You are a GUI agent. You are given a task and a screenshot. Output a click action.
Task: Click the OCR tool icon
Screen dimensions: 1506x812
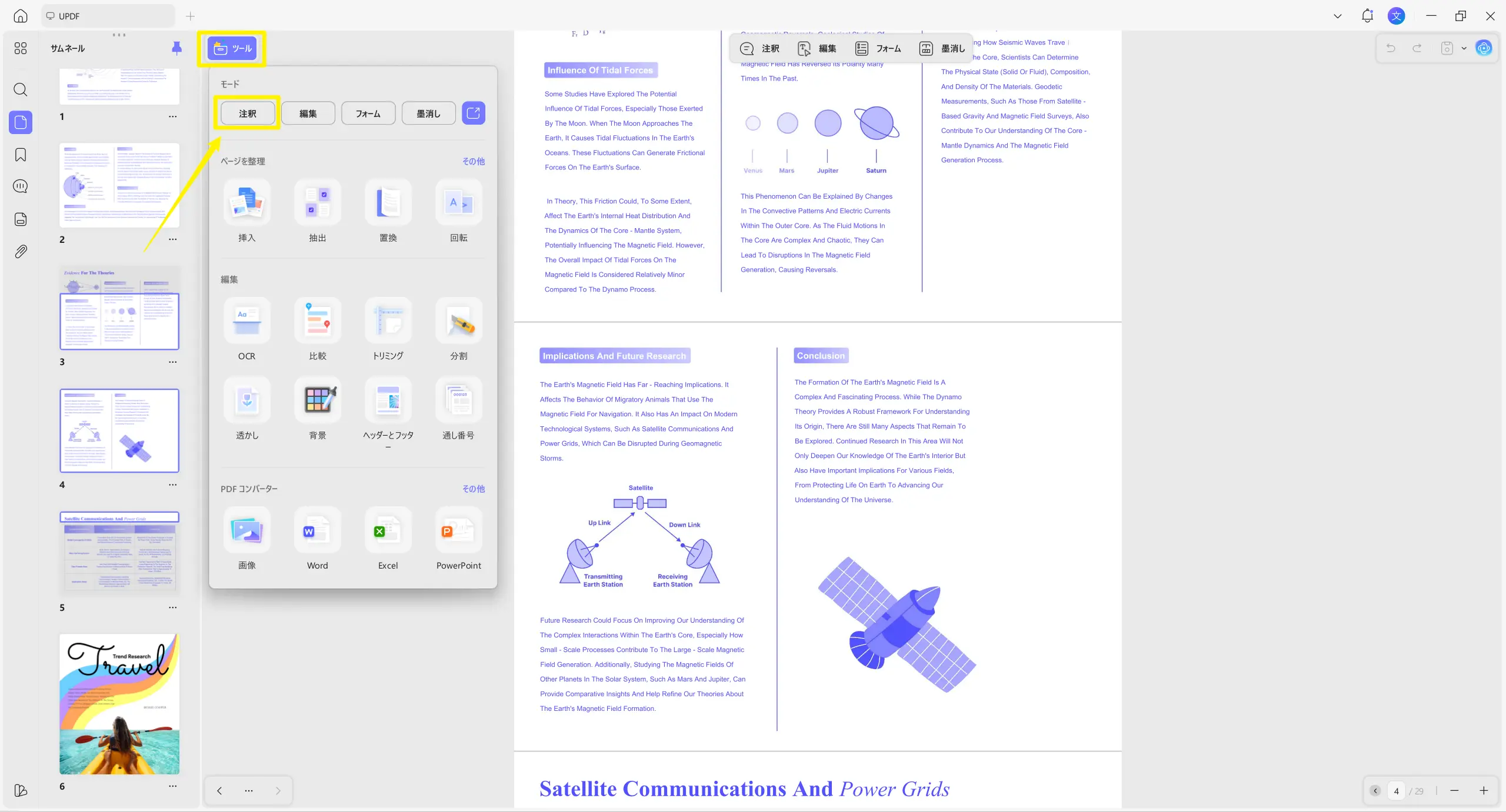246,321
